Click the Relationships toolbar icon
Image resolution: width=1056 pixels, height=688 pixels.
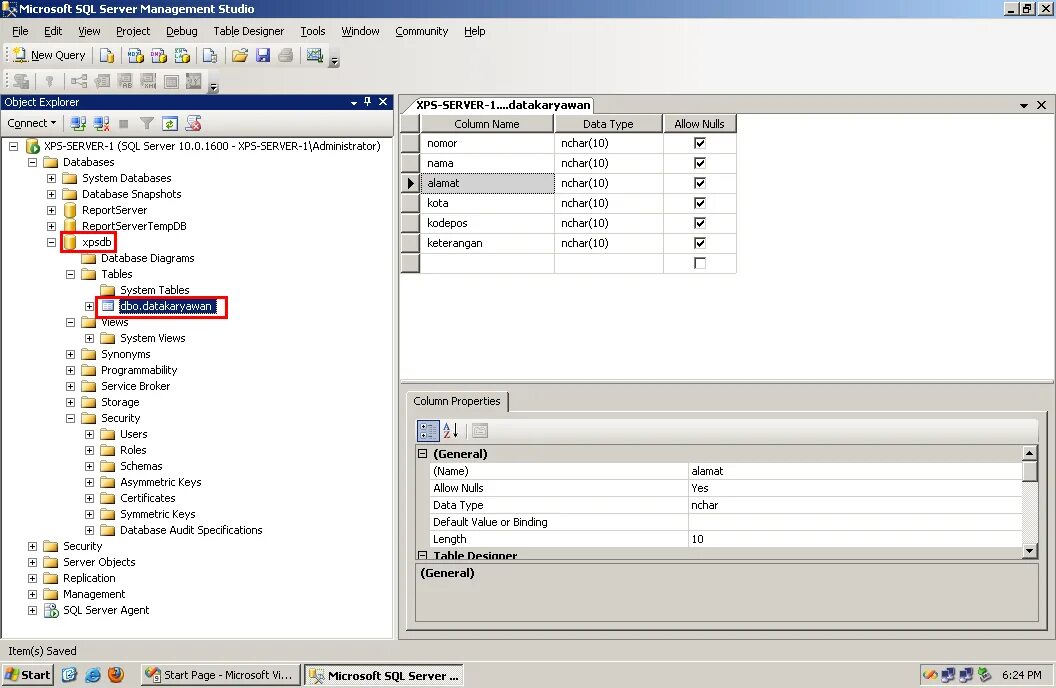(79, 81)
